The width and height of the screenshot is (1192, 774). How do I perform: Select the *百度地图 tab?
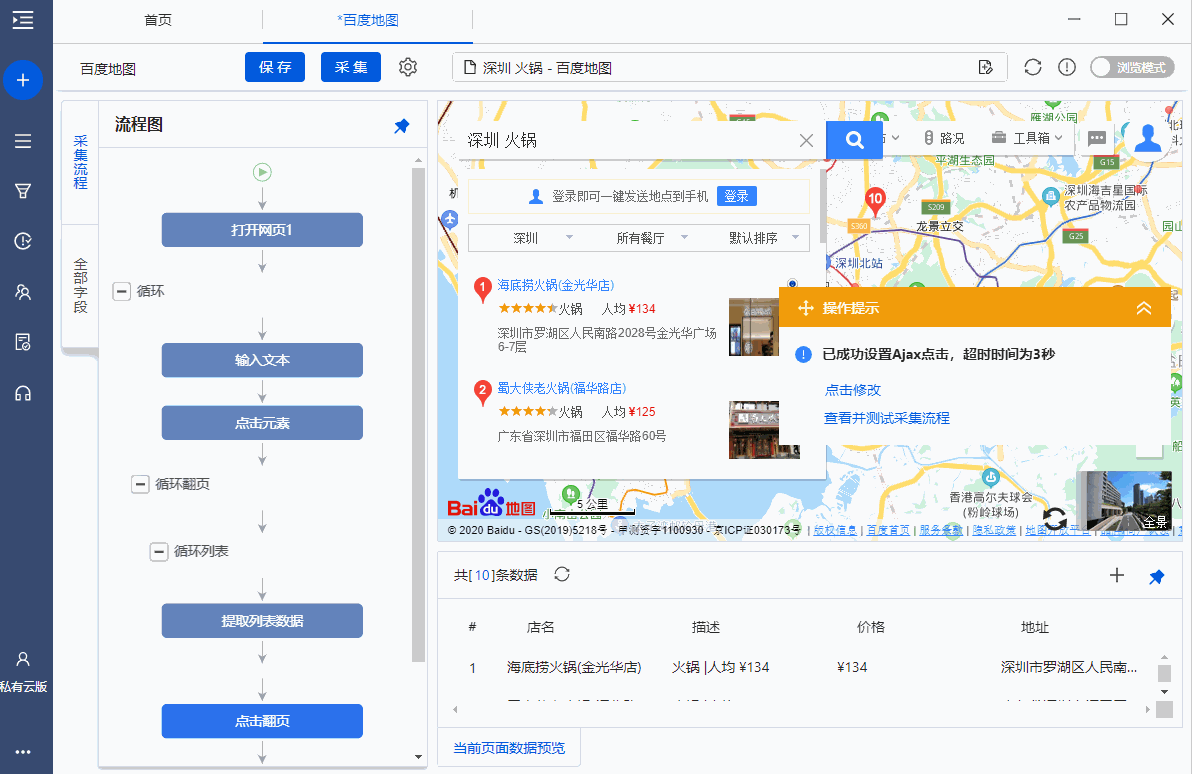pos(368,21)
